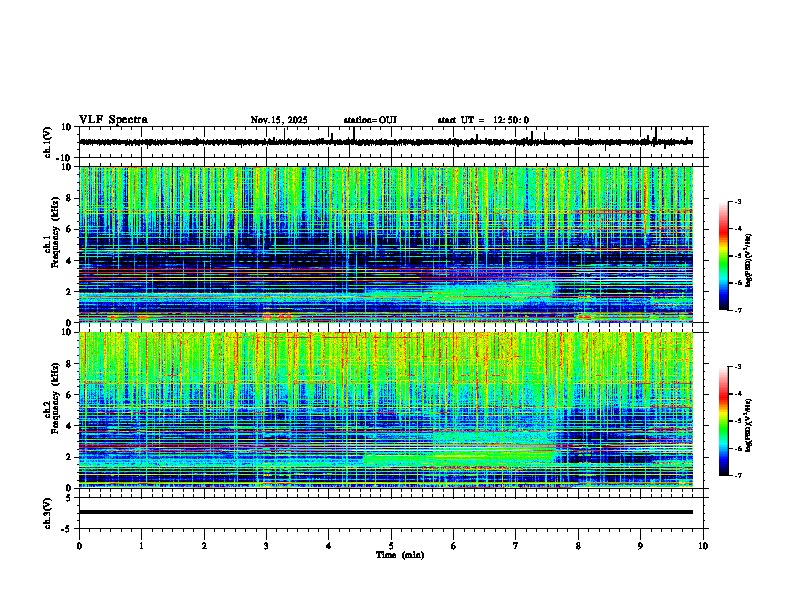This screenshot has height=612, width=792.
Task: Click the ch.1 'Frequency (kHz)' axis label
Action: pyautogui.click(x=56, y=232)
